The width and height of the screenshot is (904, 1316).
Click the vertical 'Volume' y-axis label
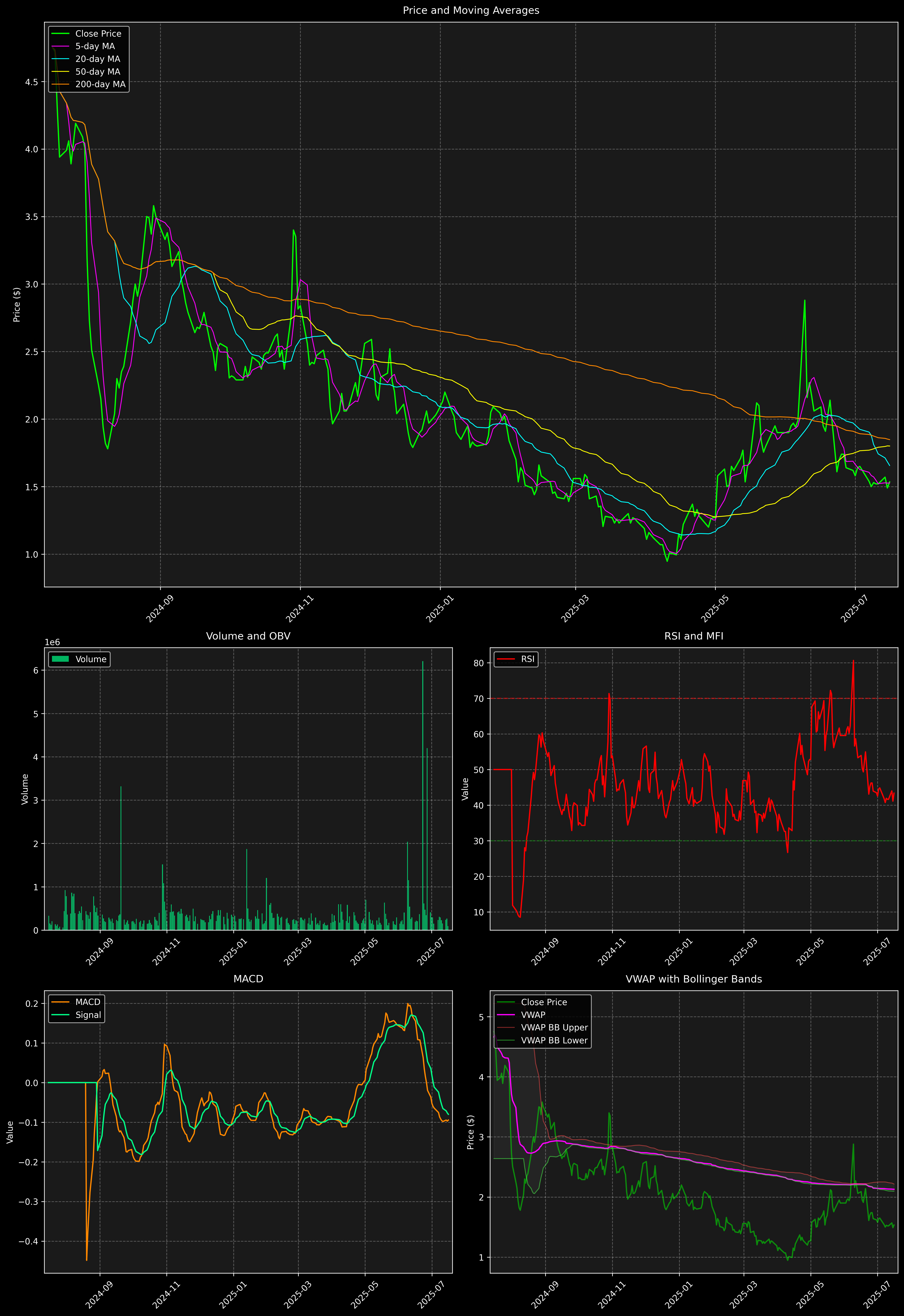[25, 789]
